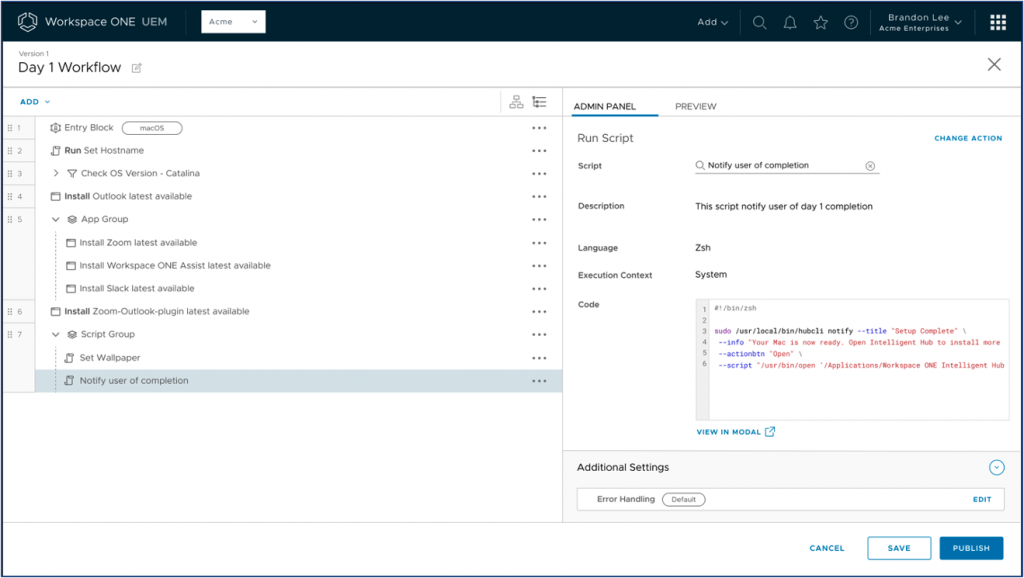Open more options for Check OS Version row
Image resolution: width=1024 pixels, height=578 pixels.
(539, 174)
